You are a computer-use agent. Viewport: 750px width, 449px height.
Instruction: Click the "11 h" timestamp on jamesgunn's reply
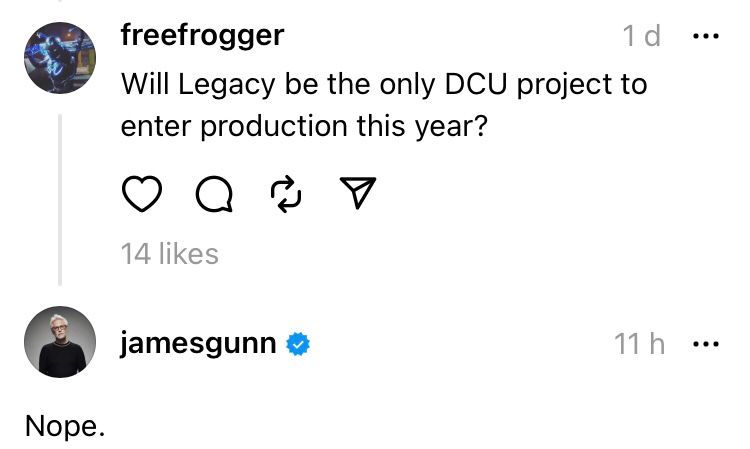pyautogui.click(x=640, y=345)
